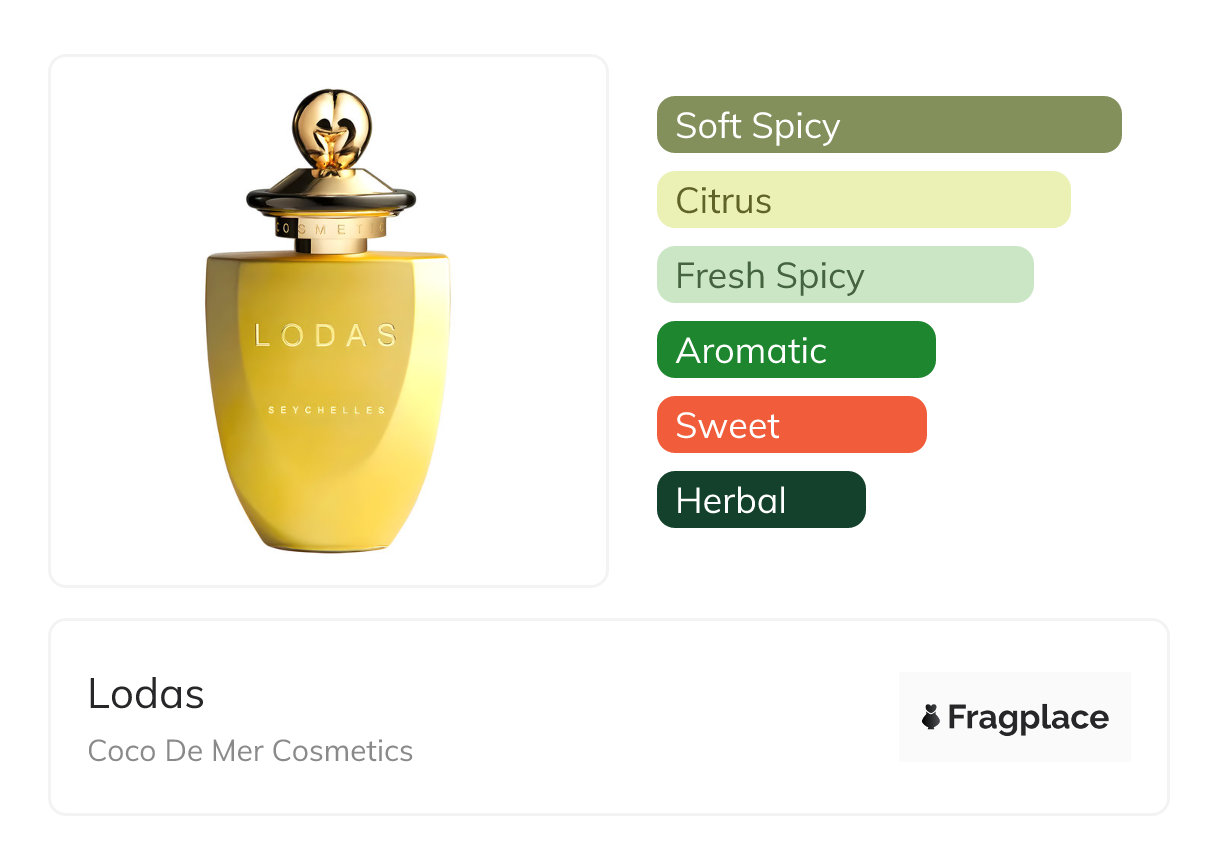This screenshot has height=864, width=1218.
Task: Select the Soft Spicy accord bar
Action: tap(888, 125)
